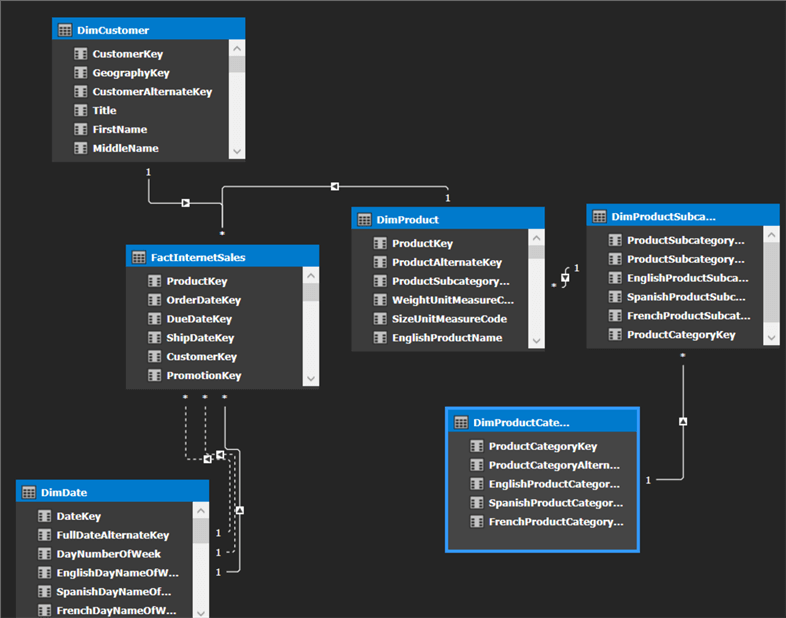The width and height of the screenshot is (786, 618).
Task: Click the DimDate table header icon
Action: click(x=29, y=492)
